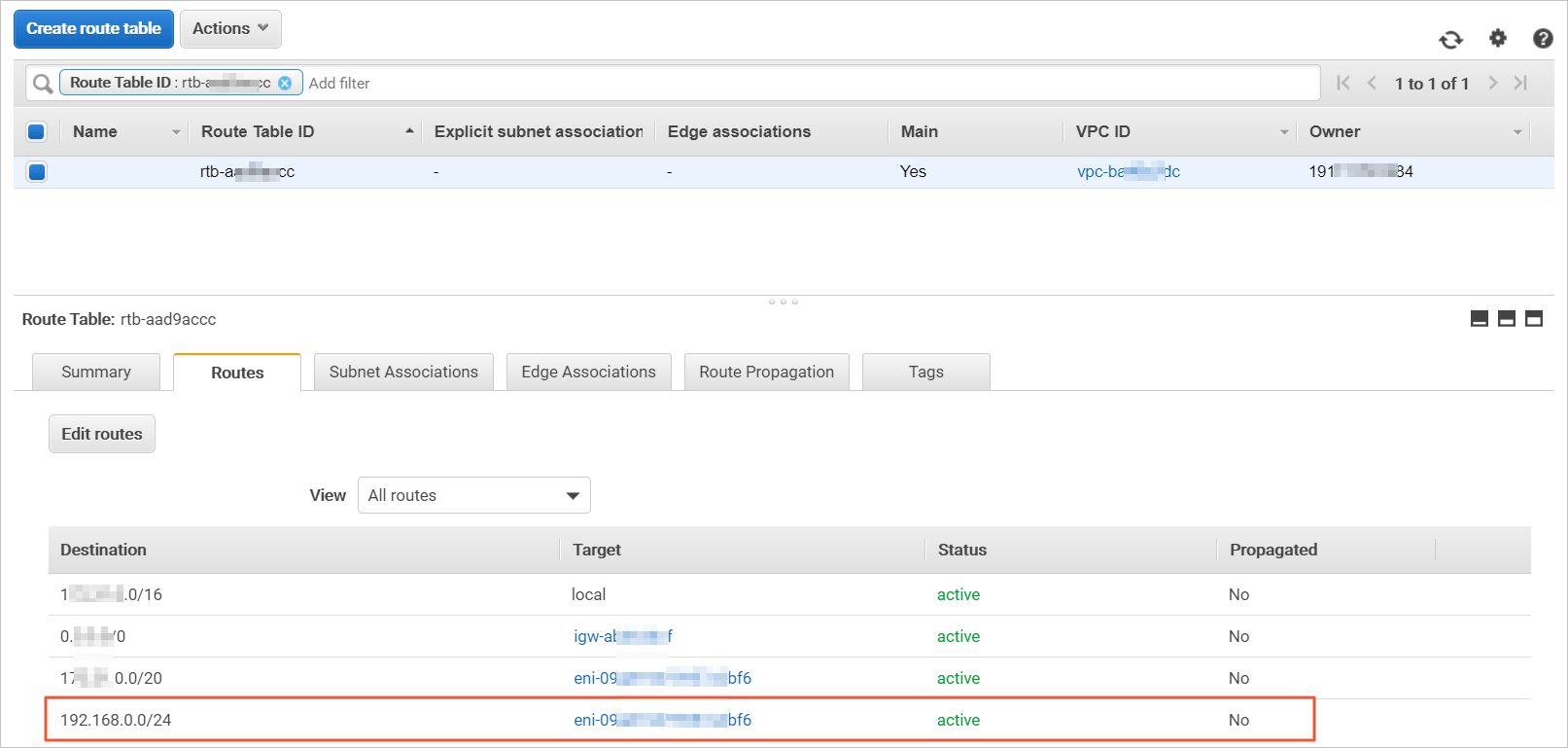
Task: Switch to the Subnet Associations tab
Action: pos(403,372)
